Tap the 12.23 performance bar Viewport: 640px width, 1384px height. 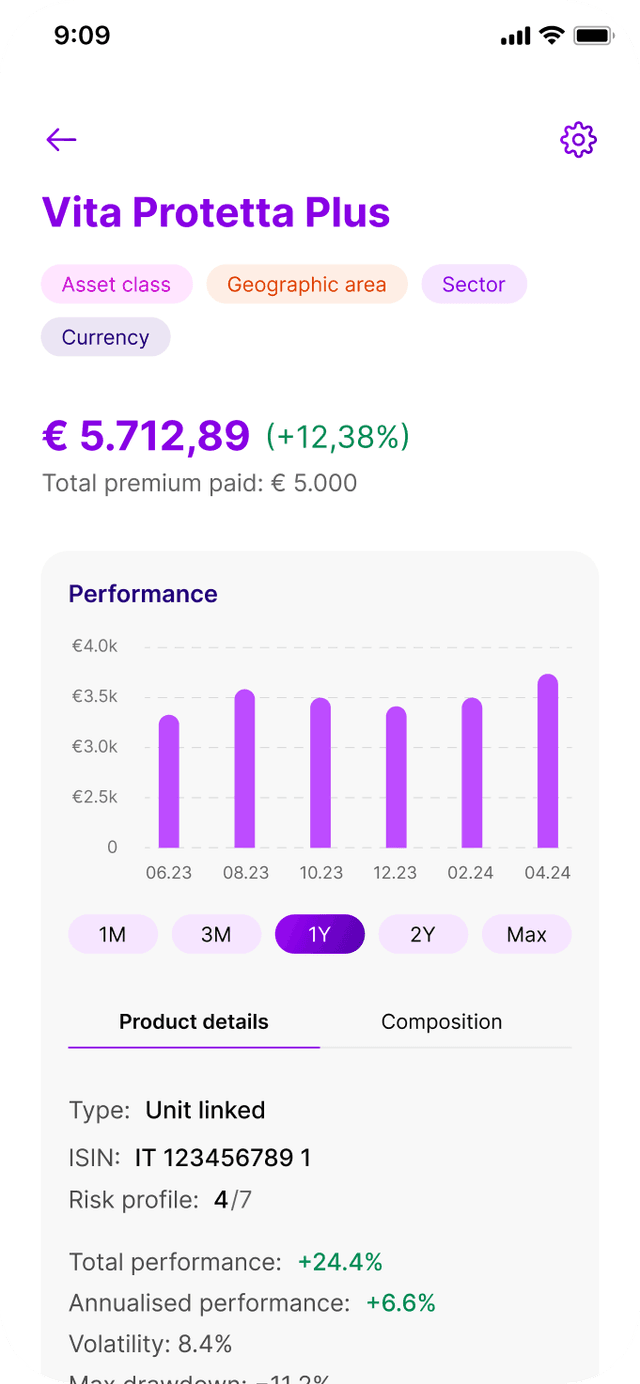click(396, 777)
